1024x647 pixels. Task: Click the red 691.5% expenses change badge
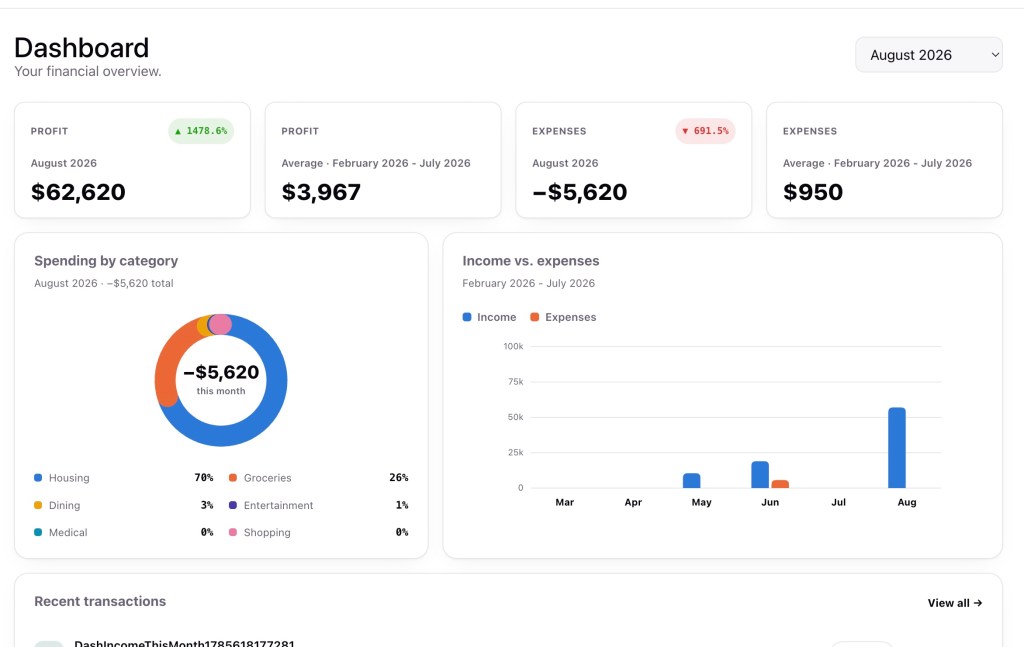(705, 131)
